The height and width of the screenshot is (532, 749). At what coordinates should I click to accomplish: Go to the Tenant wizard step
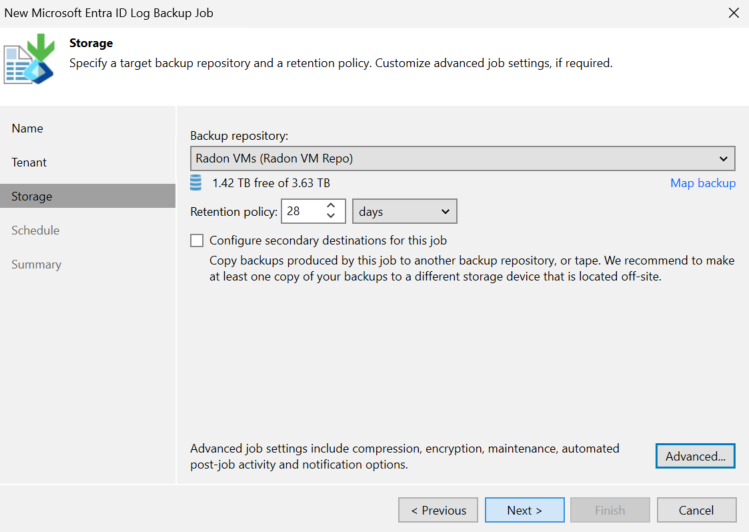click(x=29, y=162)
